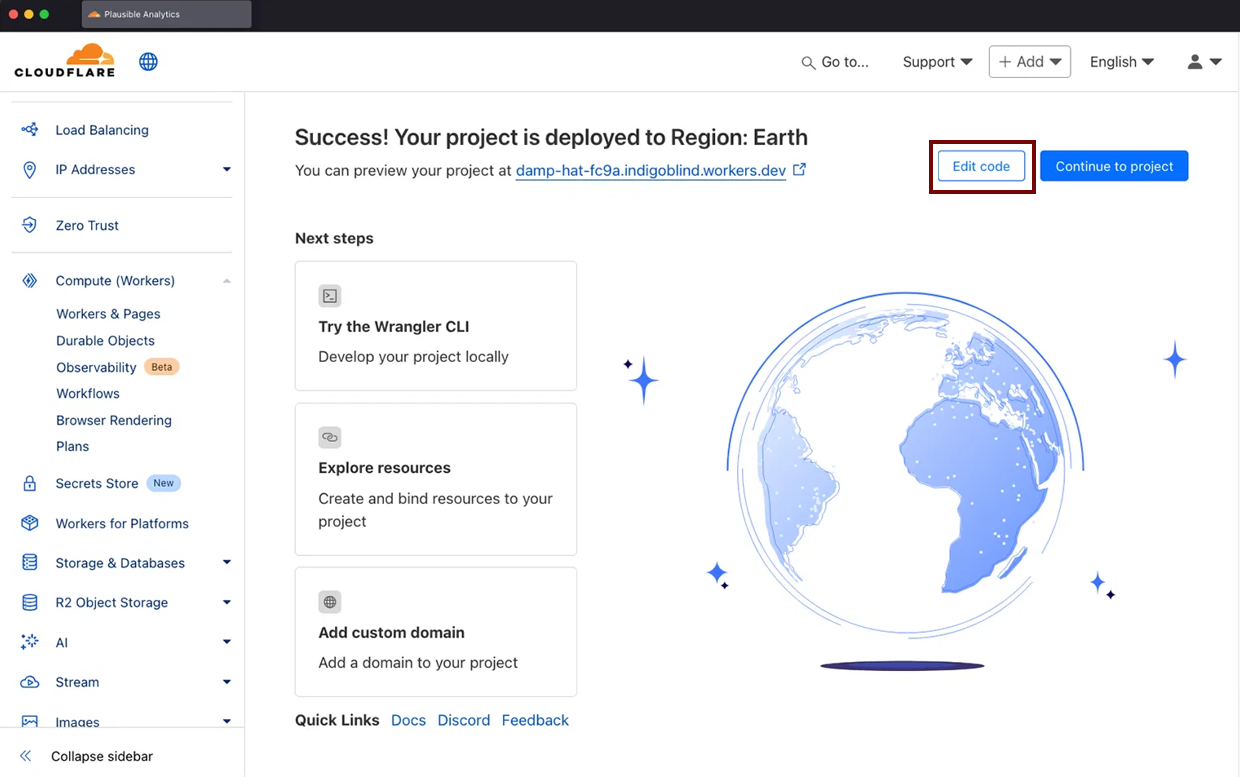
Task: Select the Try the Wrangler CLI card
Action: 435,326
